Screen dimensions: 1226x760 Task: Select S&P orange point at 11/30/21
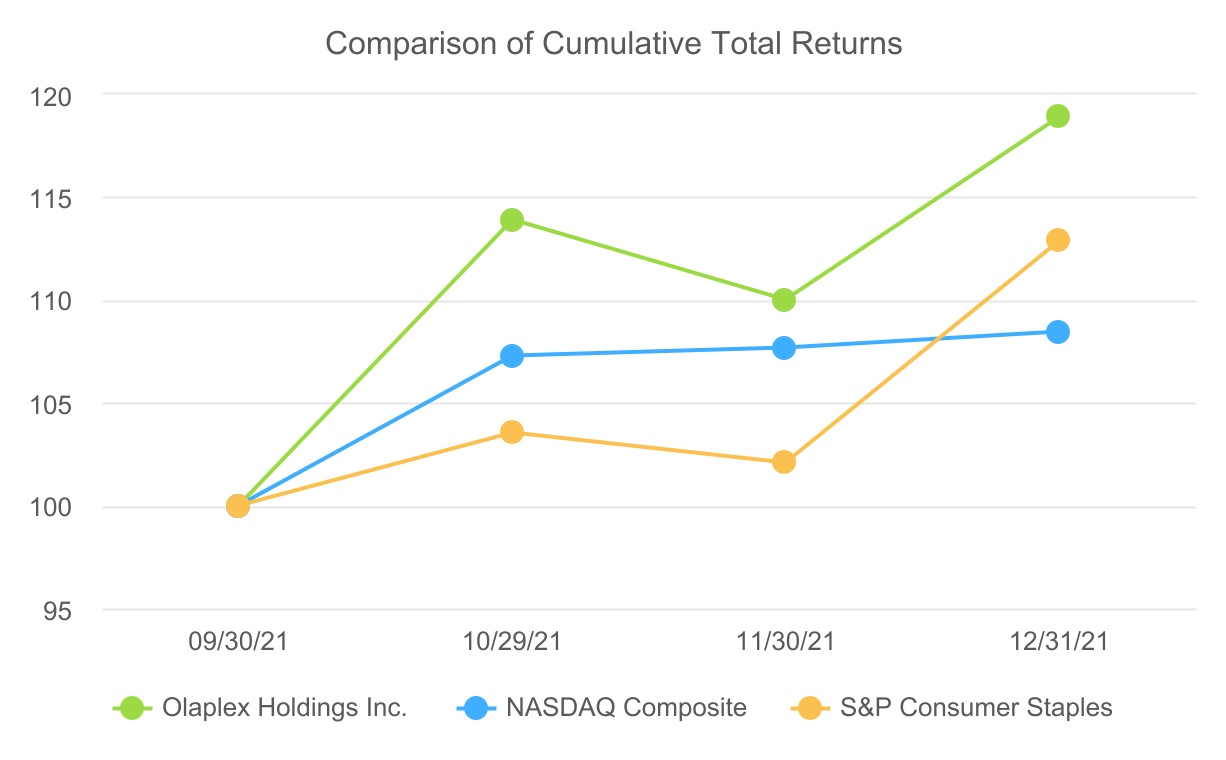[x=784, y=462]
